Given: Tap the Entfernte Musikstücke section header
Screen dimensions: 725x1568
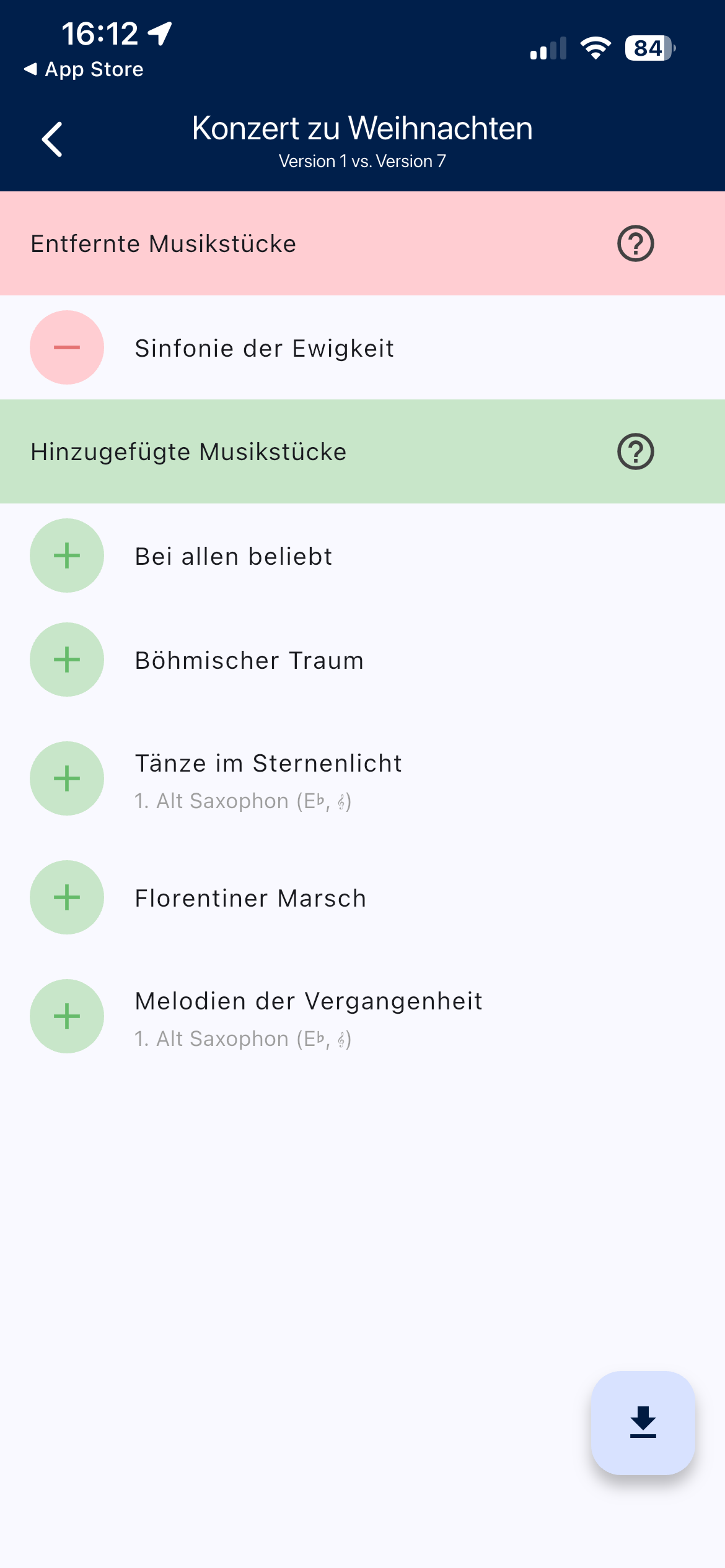Looking at the screenshot, I should pyautogui.click(x=164, y=244).
